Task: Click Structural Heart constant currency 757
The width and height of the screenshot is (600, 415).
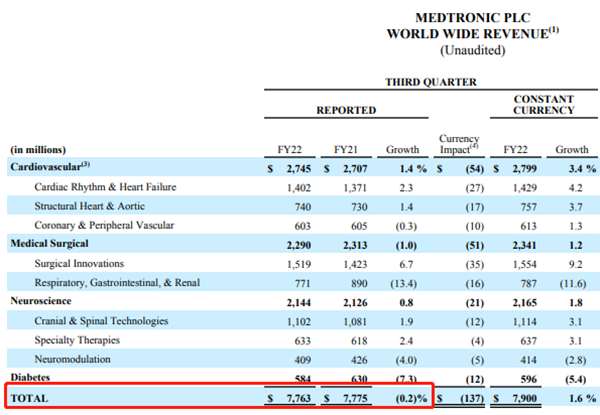Action: (528, 207)
